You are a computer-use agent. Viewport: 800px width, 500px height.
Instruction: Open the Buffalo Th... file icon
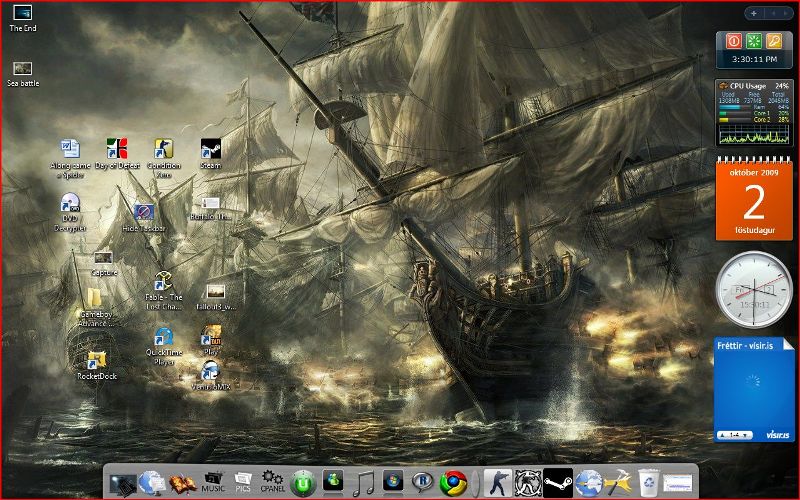tap(210, 209)
